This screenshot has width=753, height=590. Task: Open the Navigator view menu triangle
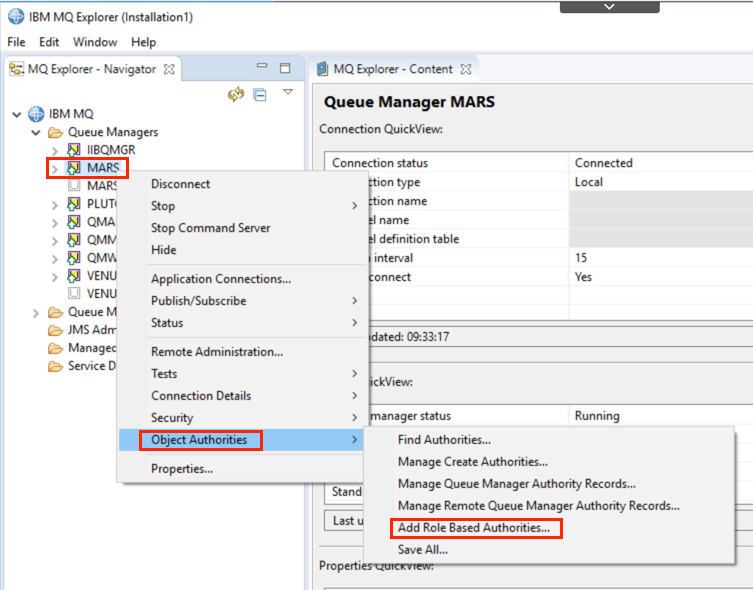tap(288, 91)
